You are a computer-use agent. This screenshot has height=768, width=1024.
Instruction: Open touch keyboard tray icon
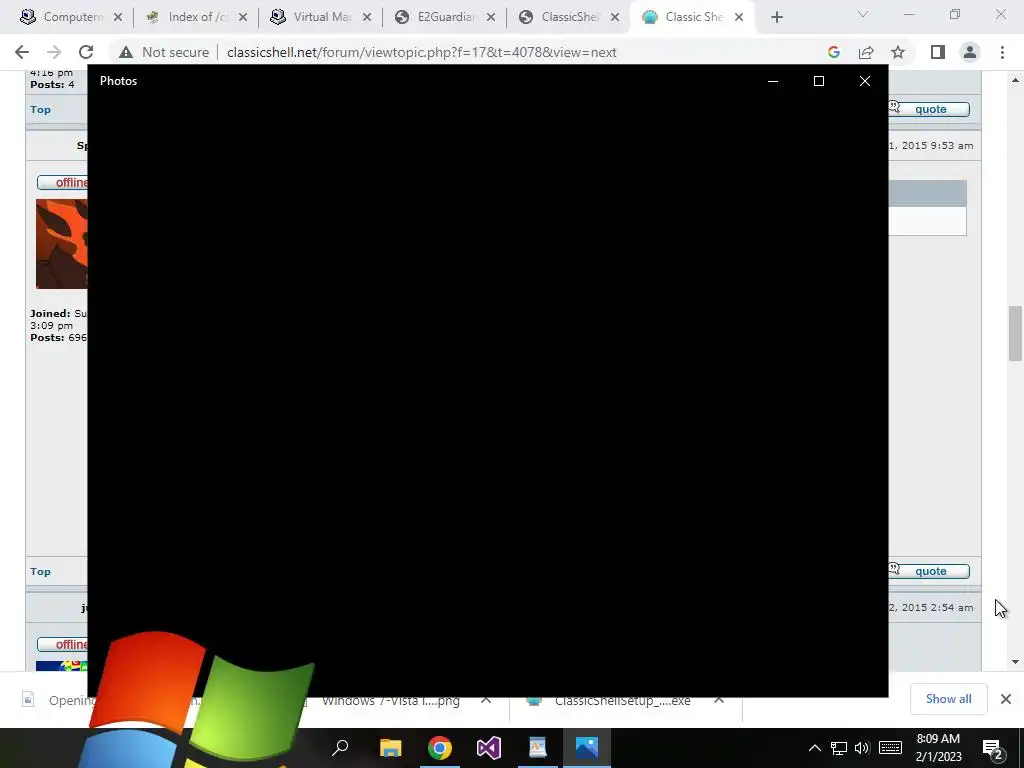[890, 748]
